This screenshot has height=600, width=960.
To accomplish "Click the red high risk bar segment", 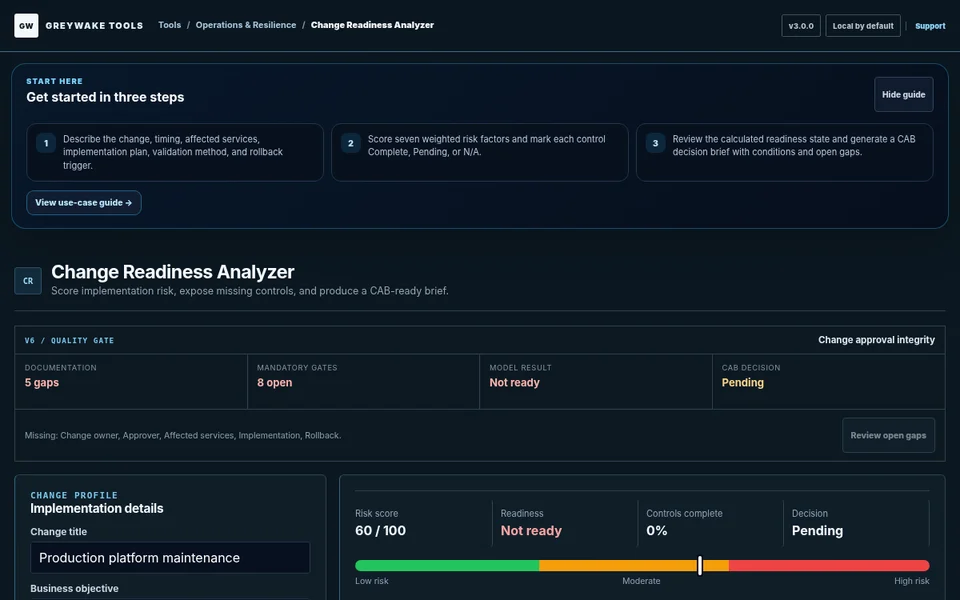I will 829,566.
